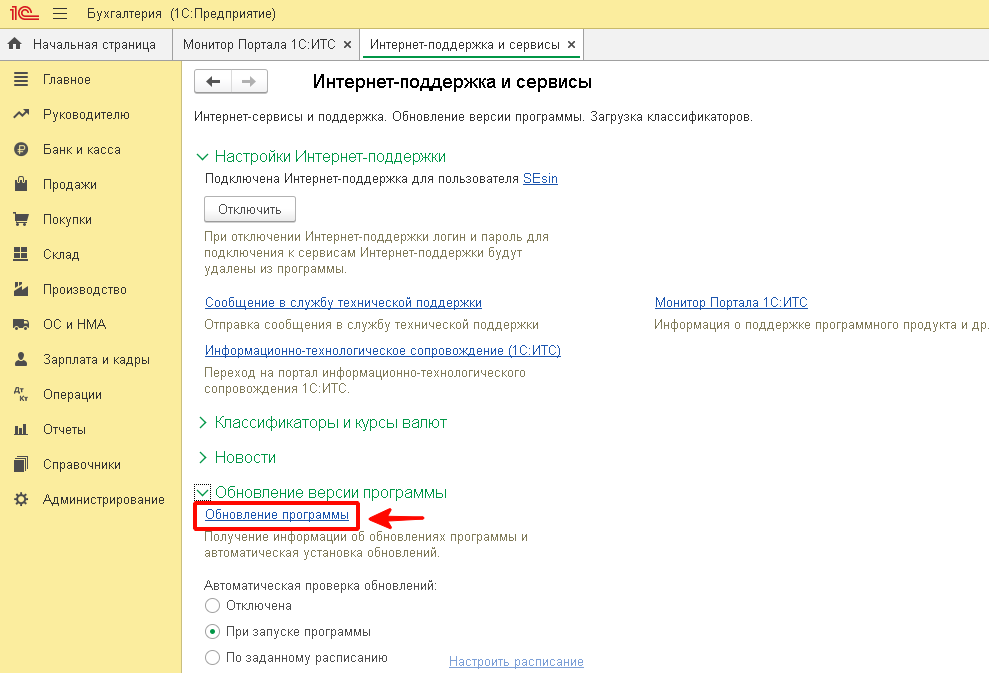Select the Отключена radio option
The height and width of the screenshot is (673, 989).
point(213,606)
